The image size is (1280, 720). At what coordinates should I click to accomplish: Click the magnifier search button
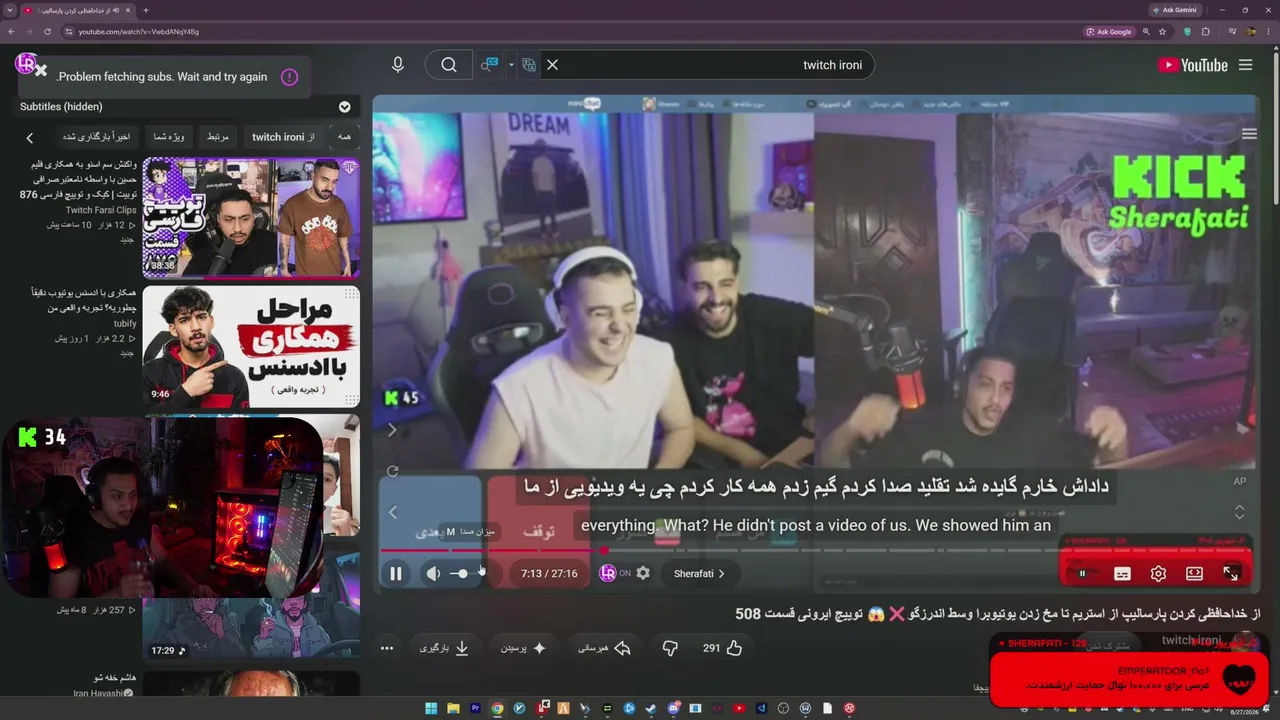coord(449,65)
